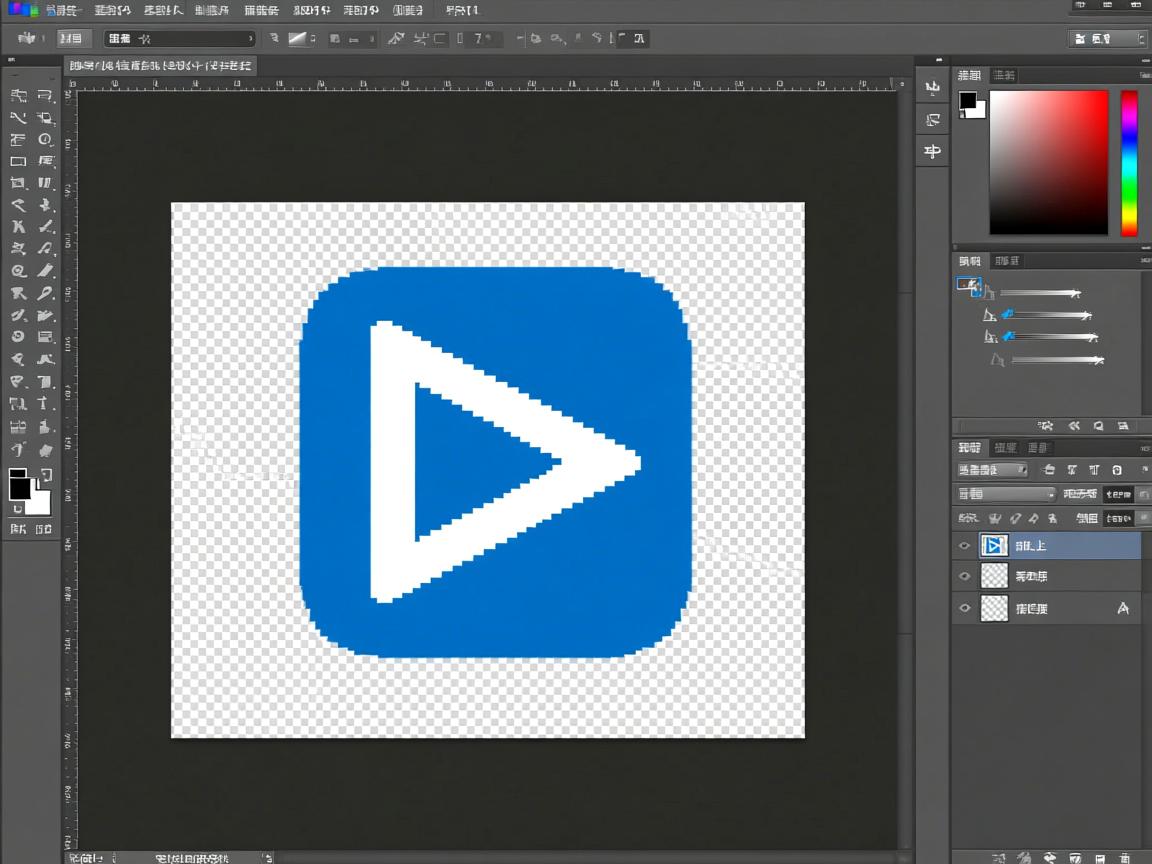Open the layer filter type dropdown in Layers panel
This screenshot has height=864, width=1152.
click(x=992, y=470)
